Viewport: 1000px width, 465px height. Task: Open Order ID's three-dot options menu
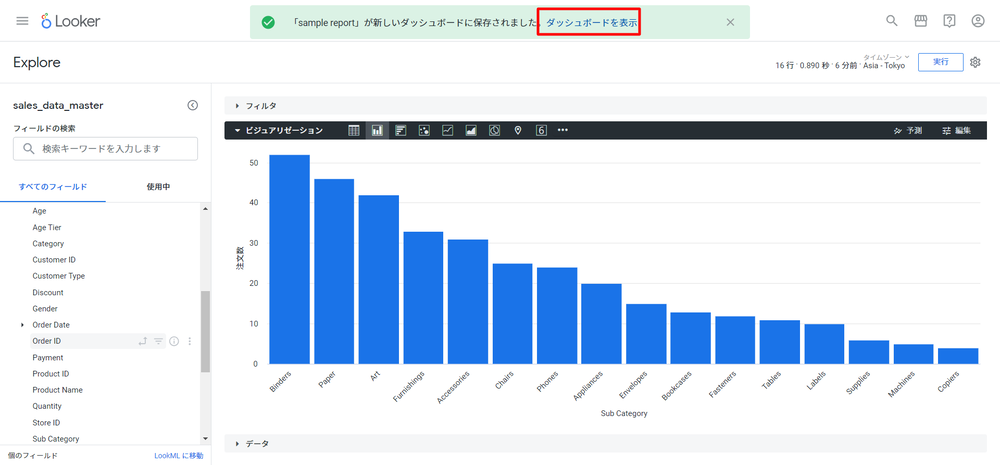click(189, 341)
